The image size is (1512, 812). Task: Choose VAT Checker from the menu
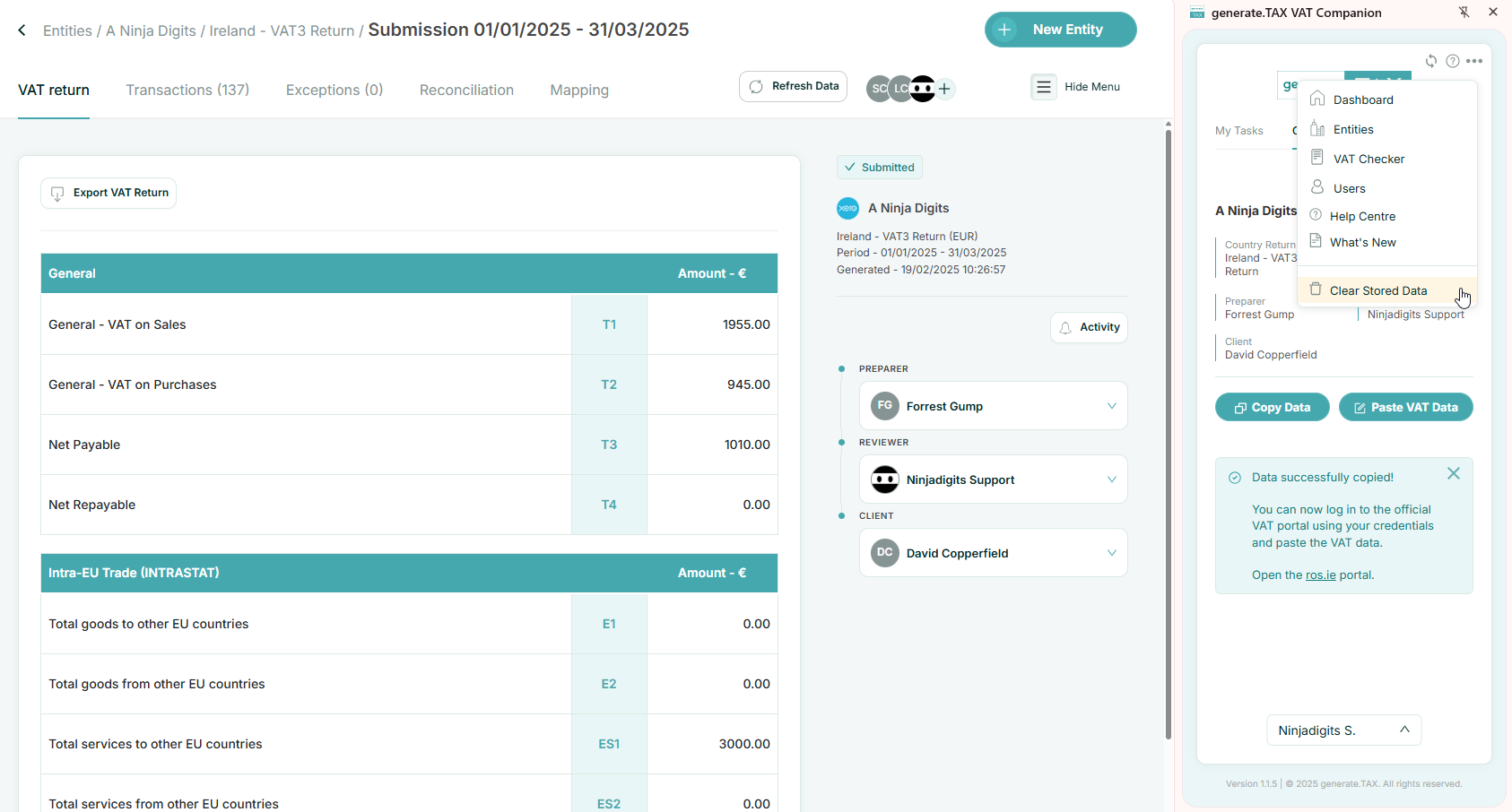click(x=1369, y=159)
